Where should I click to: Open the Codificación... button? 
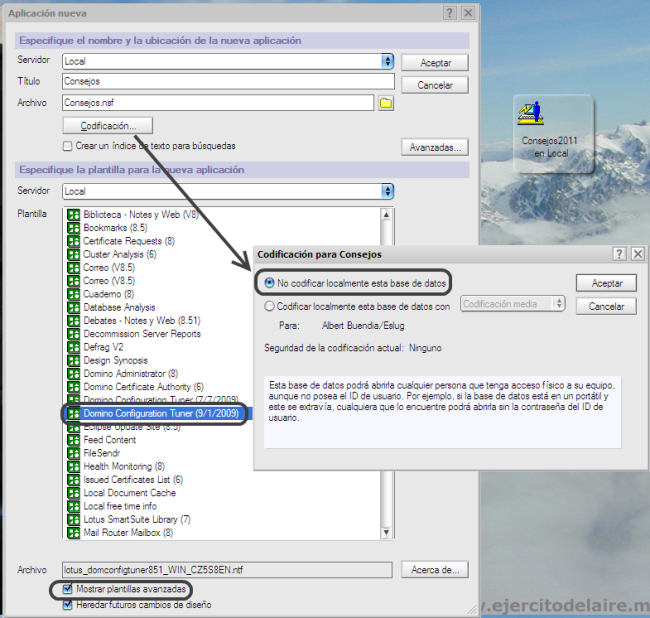click(108, 126)
